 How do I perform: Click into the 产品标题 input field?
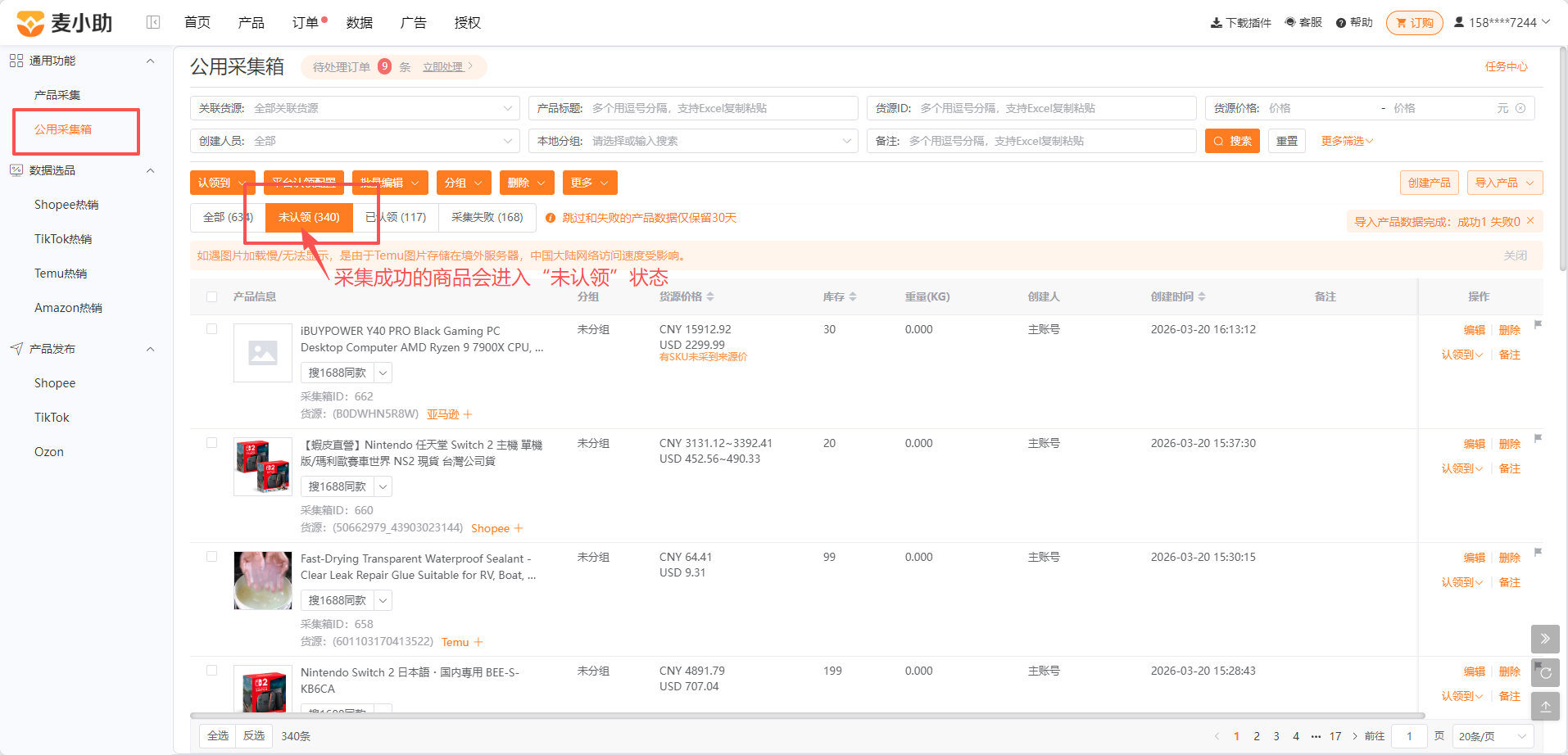[693, 108]
